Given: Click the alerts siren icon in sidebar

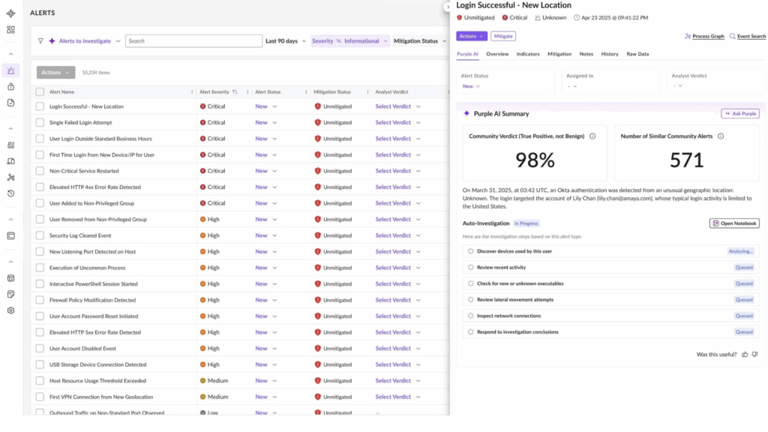Looking at the screenshot, I should click(11, 71).
